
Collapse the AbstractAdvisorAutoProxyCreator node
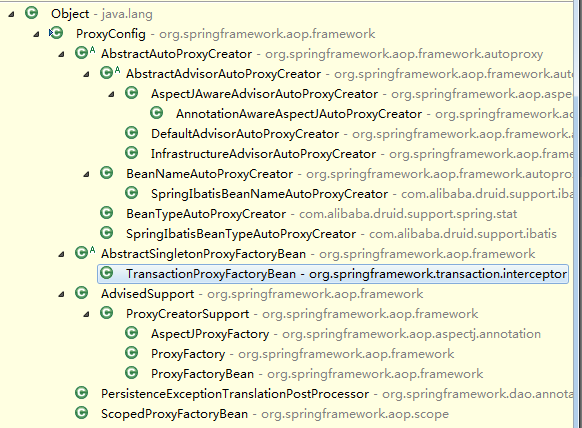[x=86, y=75]
